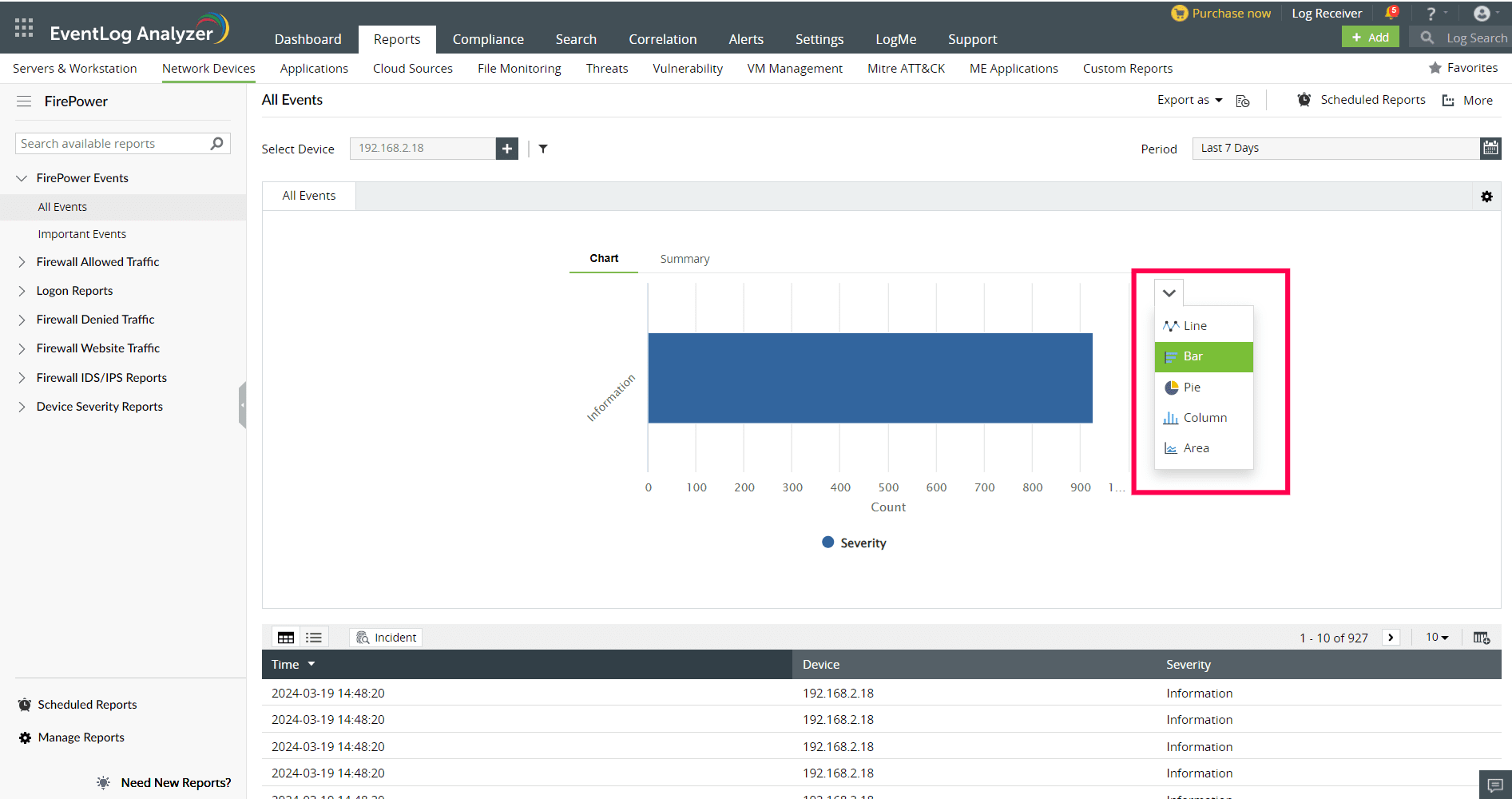1512x799 pixels.
Task: Click the Favorites star icon
Action: click(1435, 68)
